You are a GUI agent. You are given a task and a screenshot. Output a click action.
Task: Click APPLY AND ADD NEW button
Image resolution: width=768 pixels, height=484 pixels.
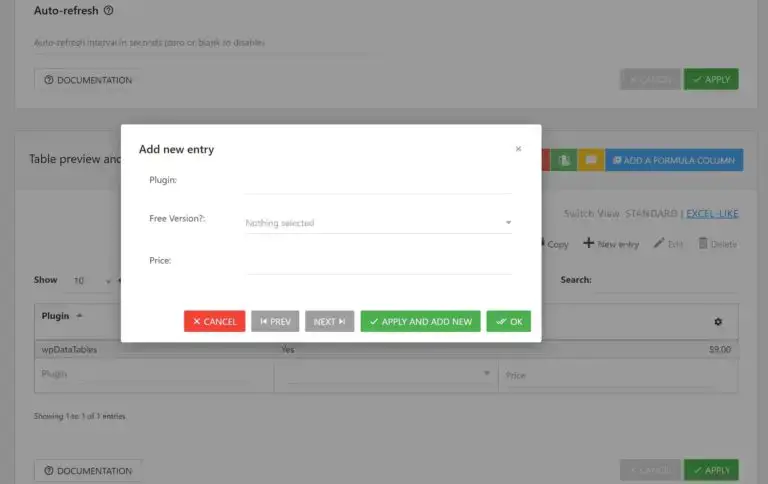point(420,321)
